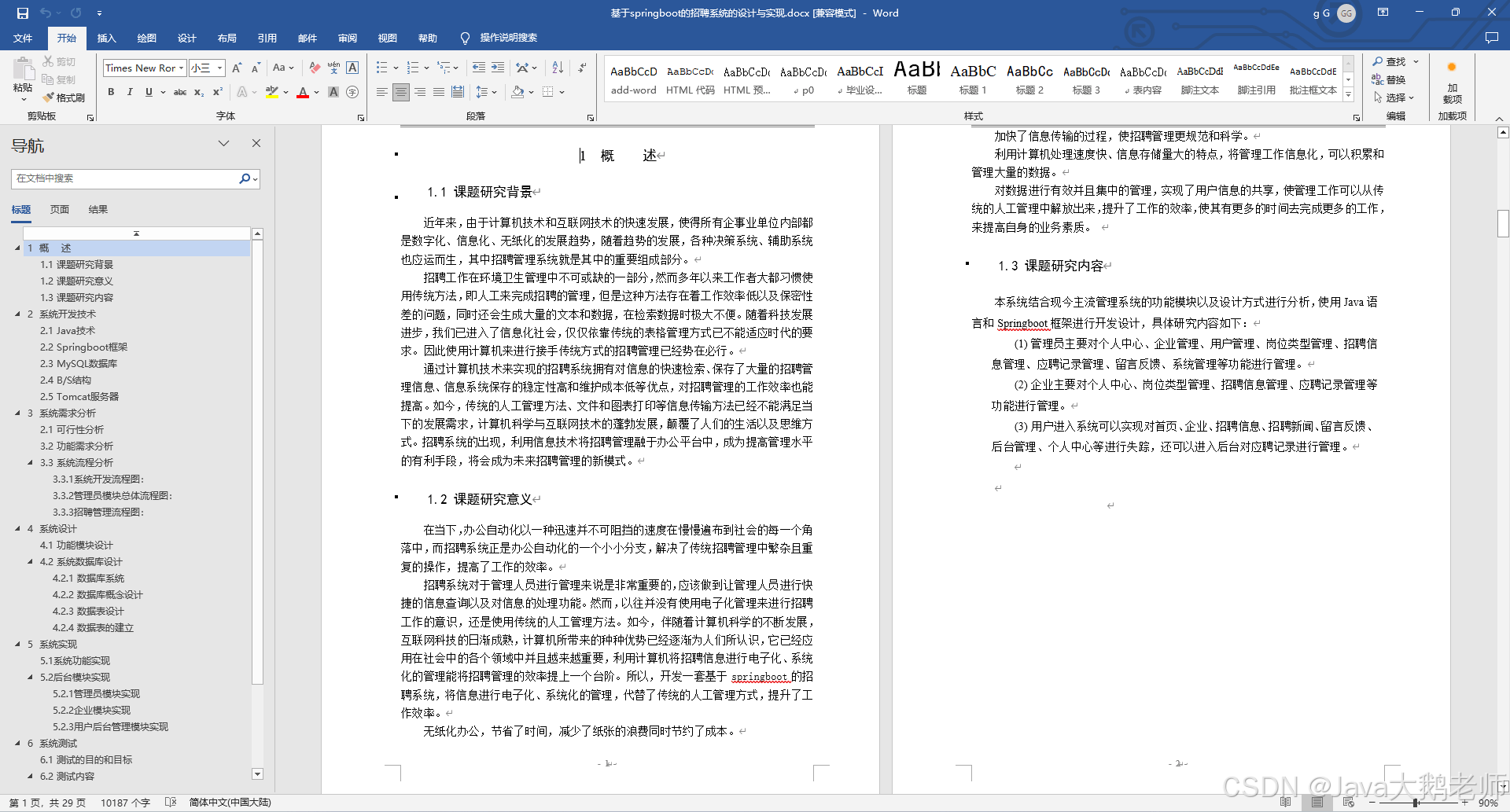The image size is (1510, 812).
Task: Toggle italic formatting
Action: (x=130, y=93)
